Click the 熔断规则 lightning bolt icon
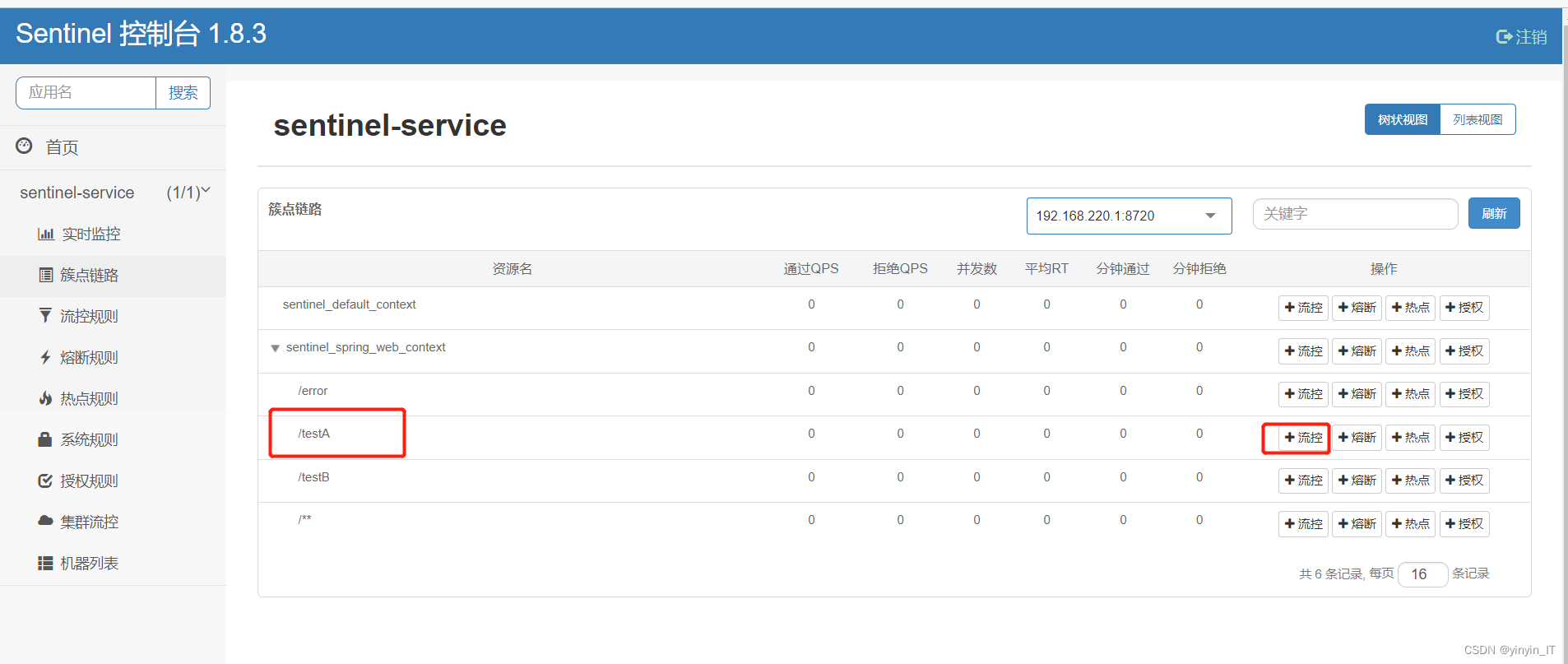1568x664 pixels. click(45, 357)
